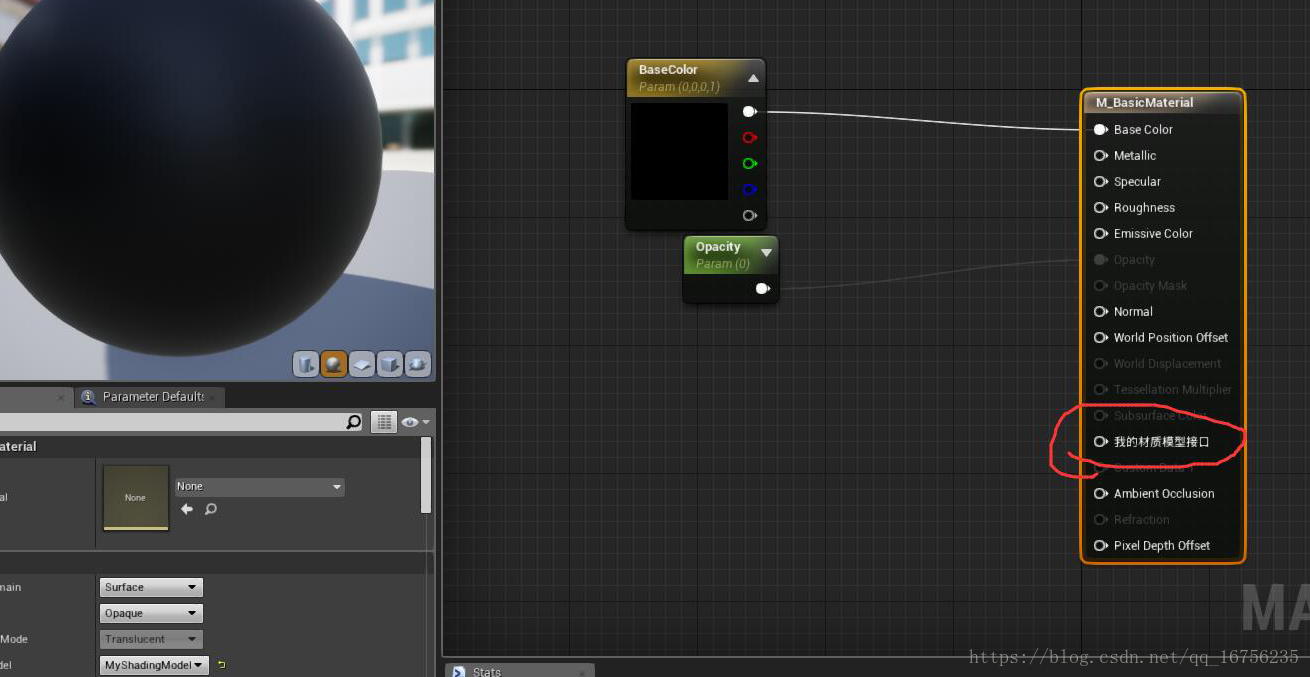Click the Parameter Defaults tab info icon

point(88,397)
